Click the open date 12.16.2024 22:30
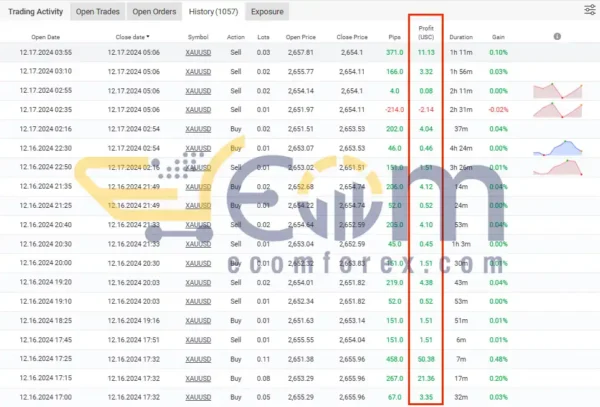 (x=46, y=148)
